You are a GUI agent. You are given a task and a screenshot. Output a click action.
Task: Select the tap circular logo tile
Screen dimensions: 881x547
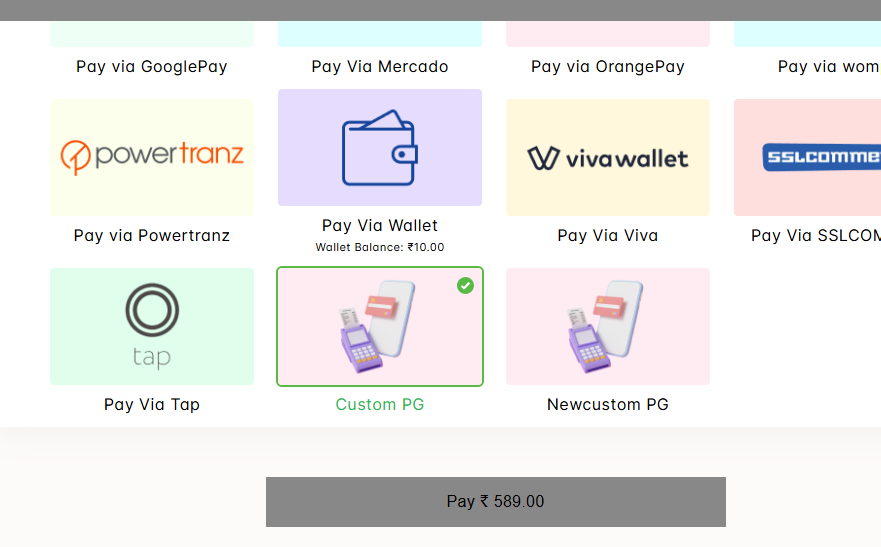click(x=152, y=326)
